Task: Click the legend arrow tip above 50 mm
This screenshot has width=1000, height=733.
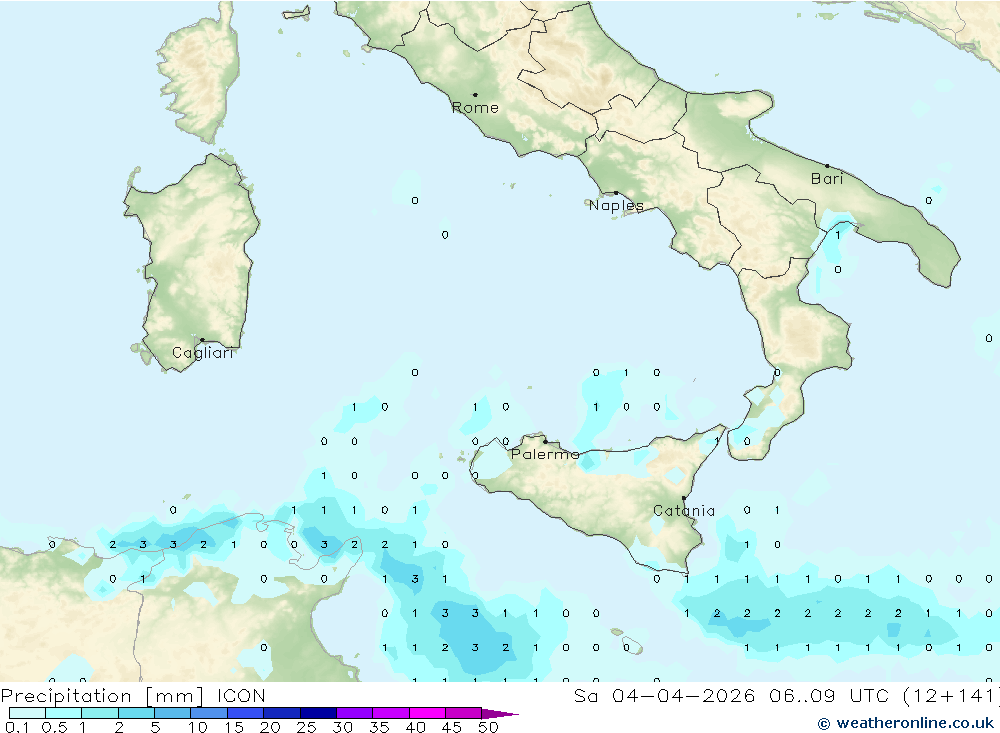Action: click(500, 714)
